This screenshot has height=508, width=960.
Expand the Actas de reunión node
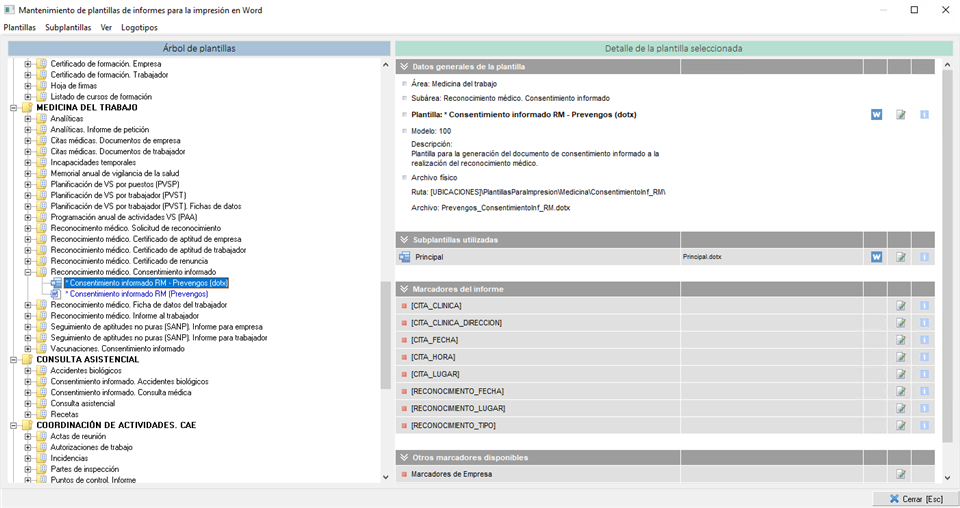(28, 437)
